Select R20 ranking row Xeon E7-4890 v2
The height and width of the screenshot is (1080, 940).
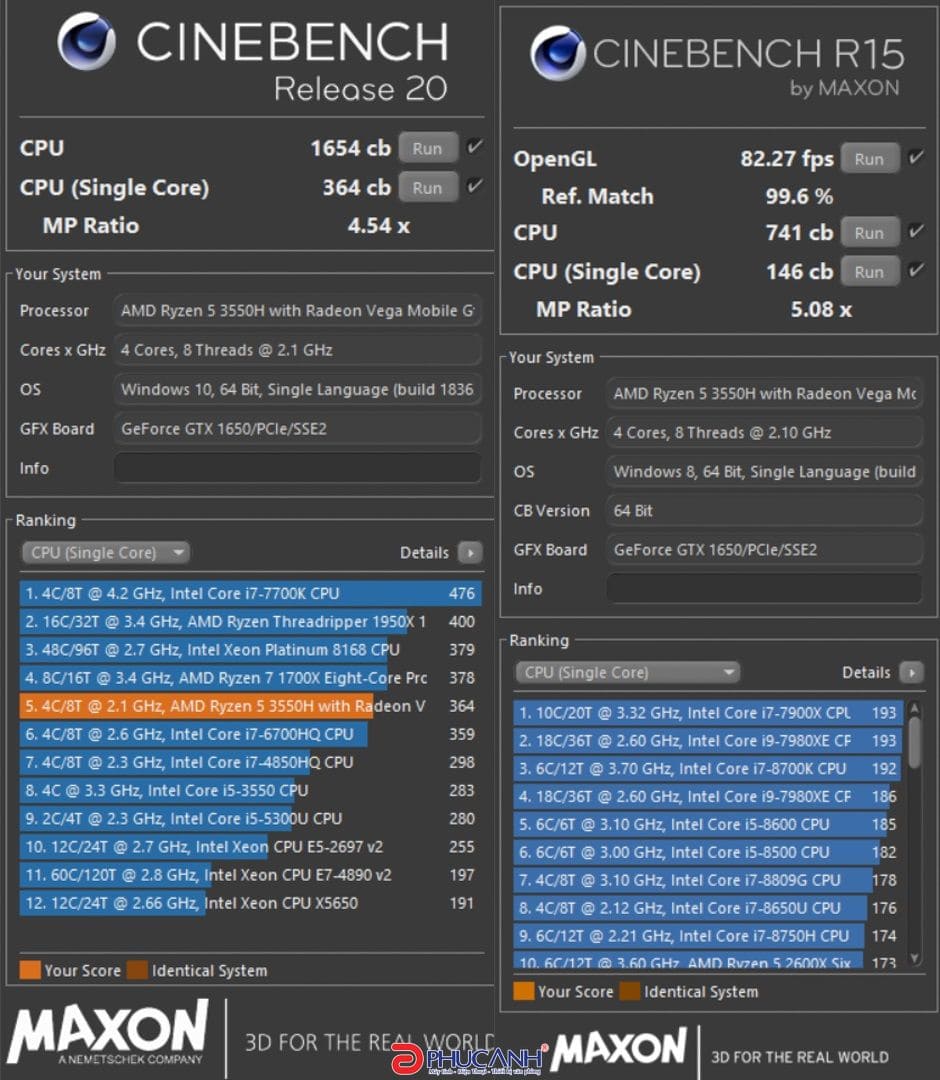tap(251, 875)
